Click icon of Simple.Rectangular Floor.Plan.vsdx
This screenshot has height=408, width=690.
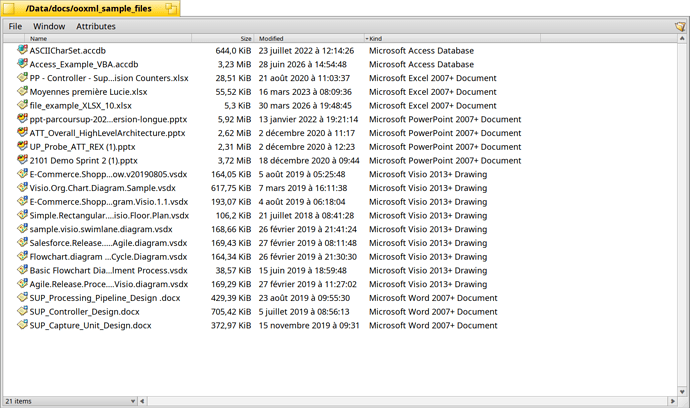click(x=22, y=214)
